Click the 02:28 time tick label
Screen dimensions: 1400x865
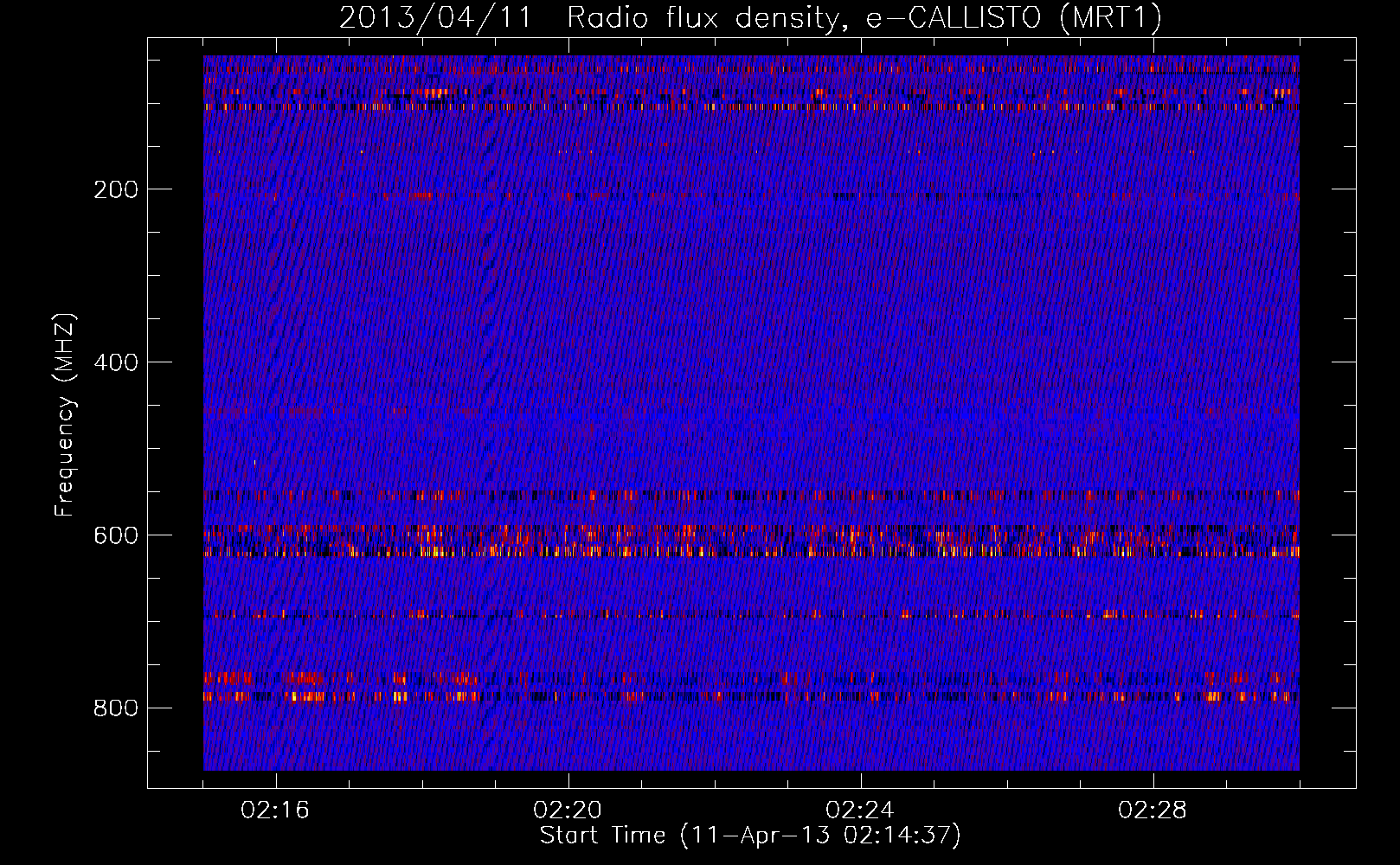pyautogui.click(x=1153, y=811)
